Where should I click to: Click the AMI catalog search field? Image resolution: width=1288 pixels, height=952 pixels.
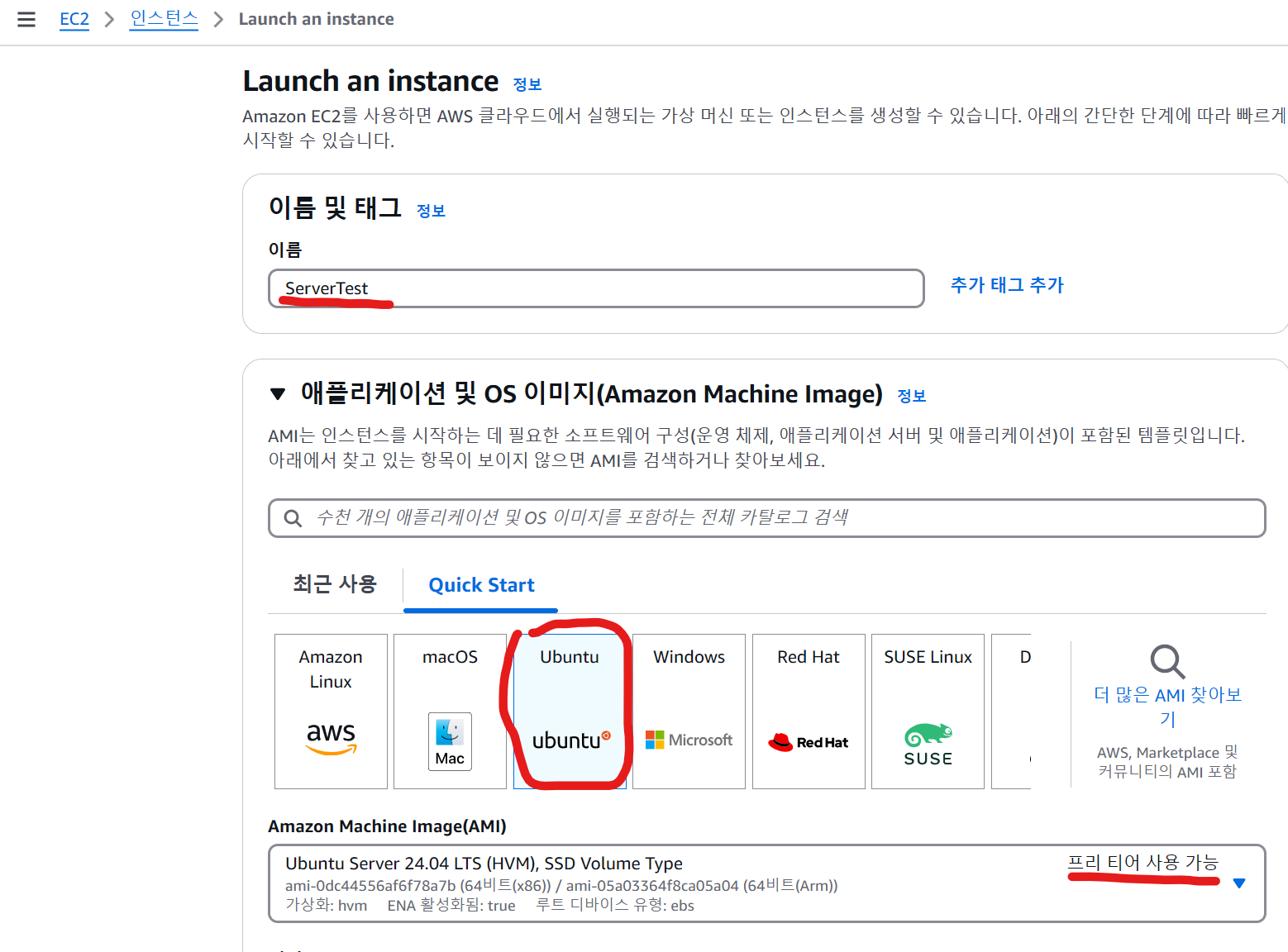tap(766, 518)
